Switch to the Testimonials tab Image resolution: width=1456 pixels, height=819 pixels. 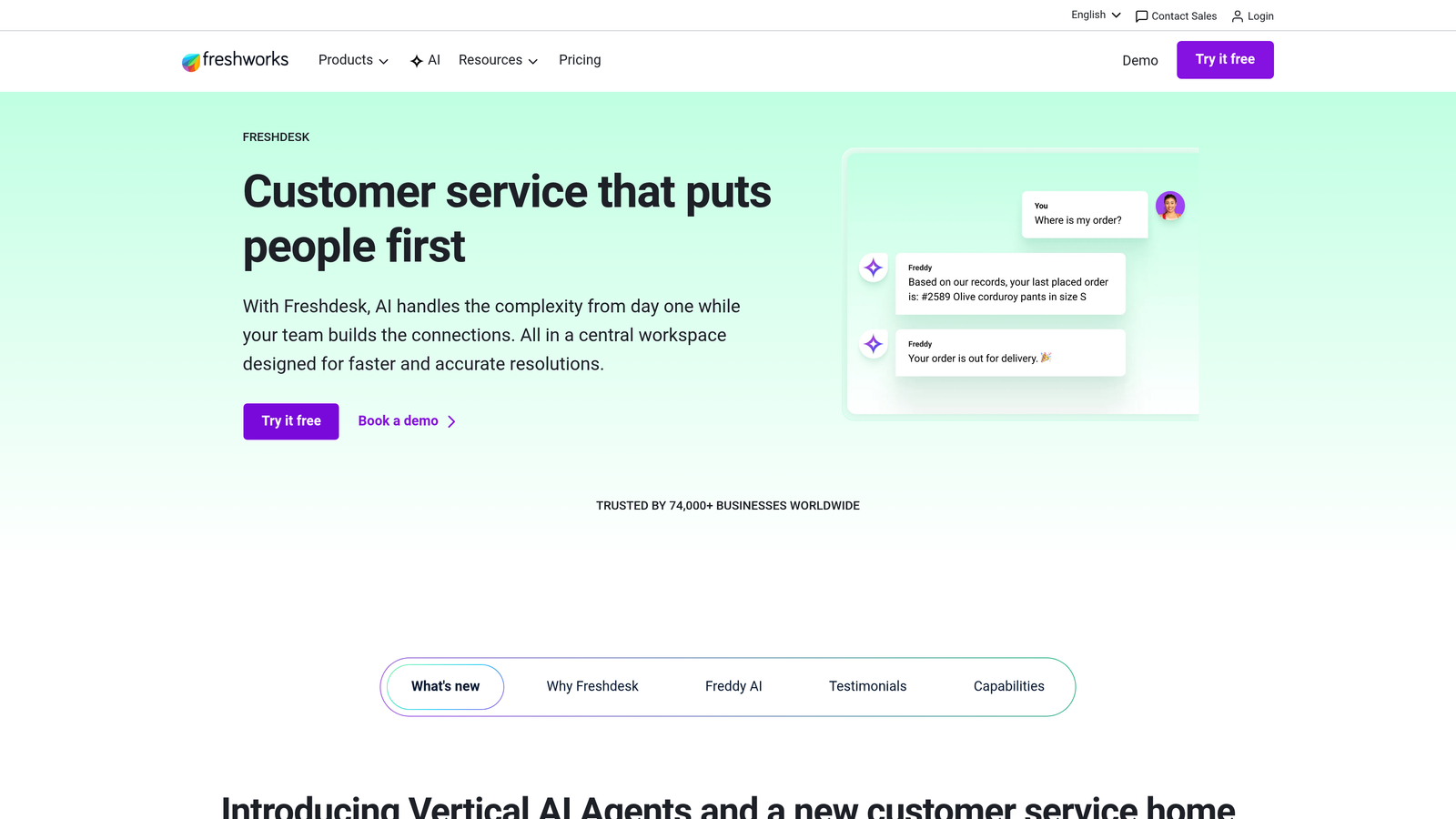(x=867, y=687)
